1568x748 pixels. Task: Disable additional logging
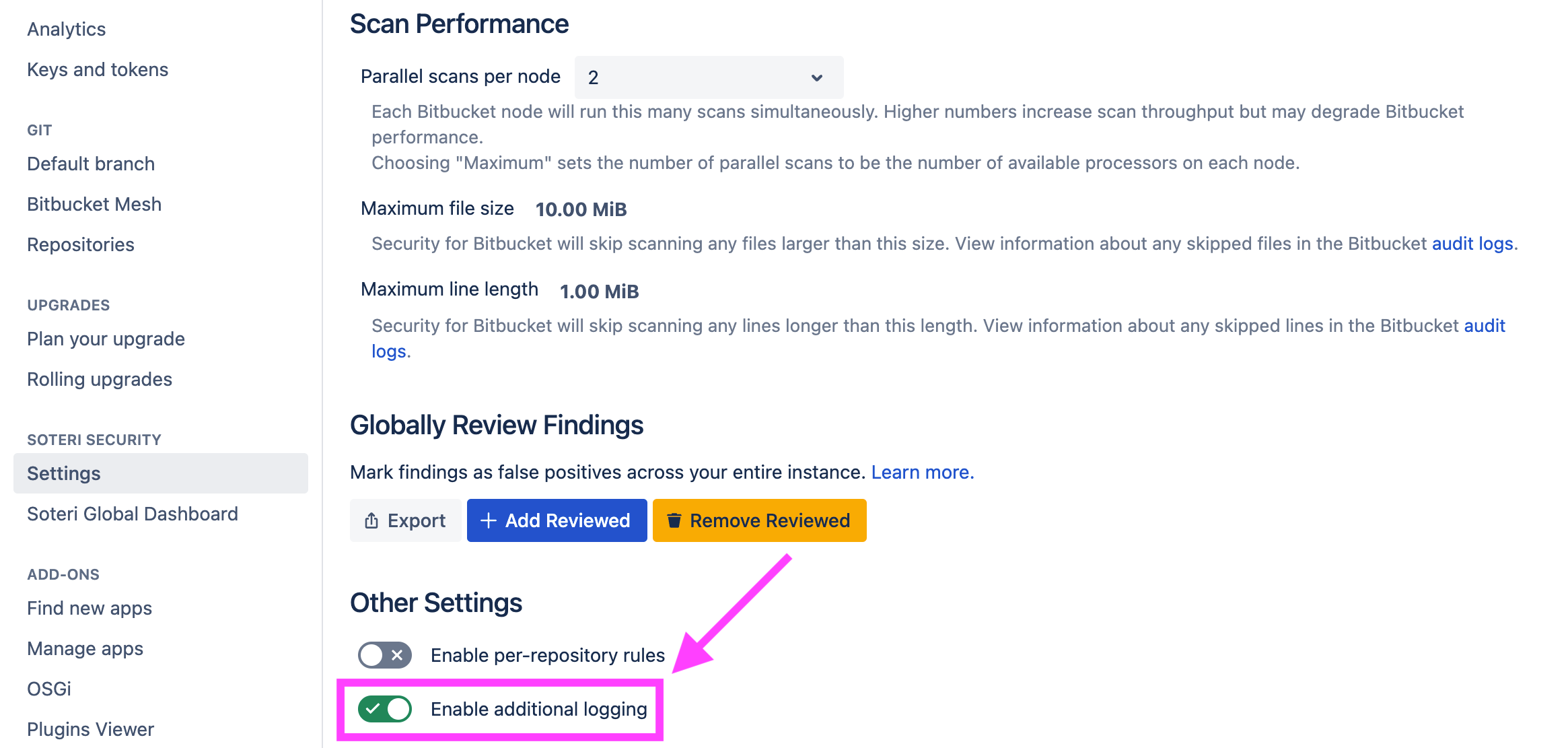(384, 708)
